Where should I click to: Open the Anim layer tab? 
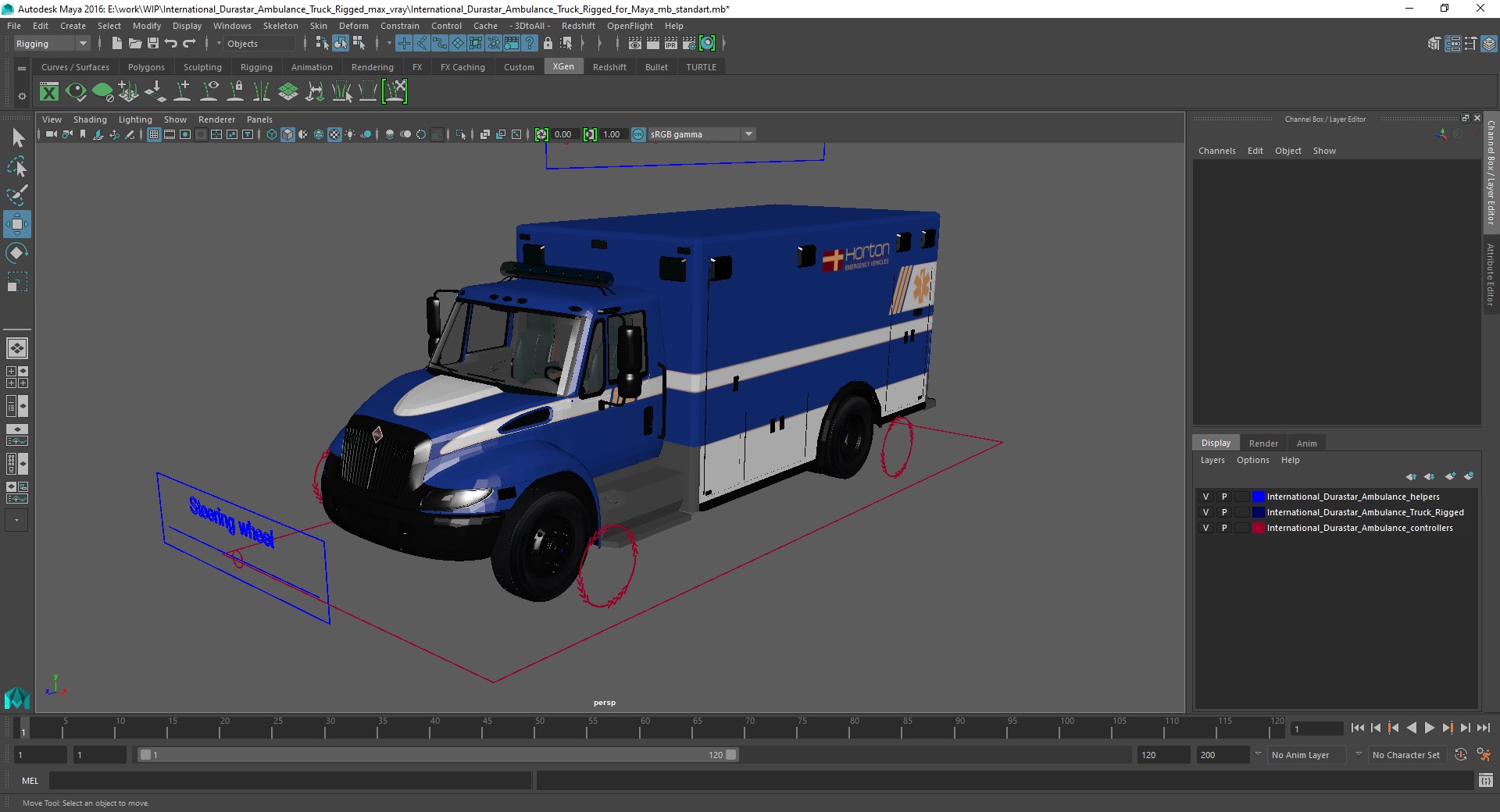point(1306,443)
